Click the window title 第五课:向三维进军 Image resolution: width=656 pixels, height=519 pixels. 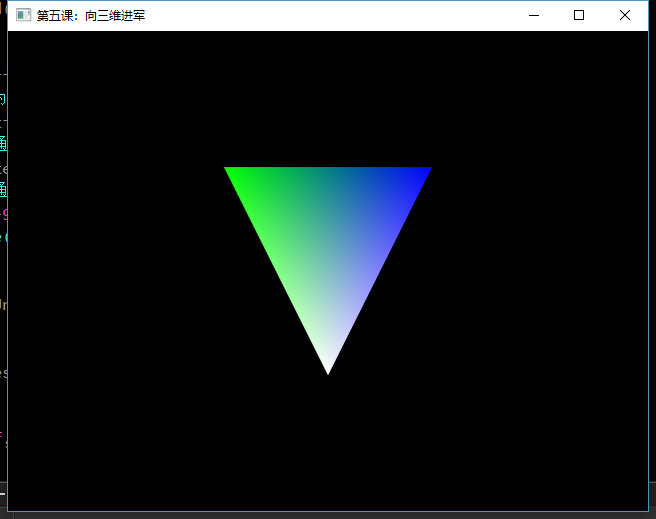point(91,16)
